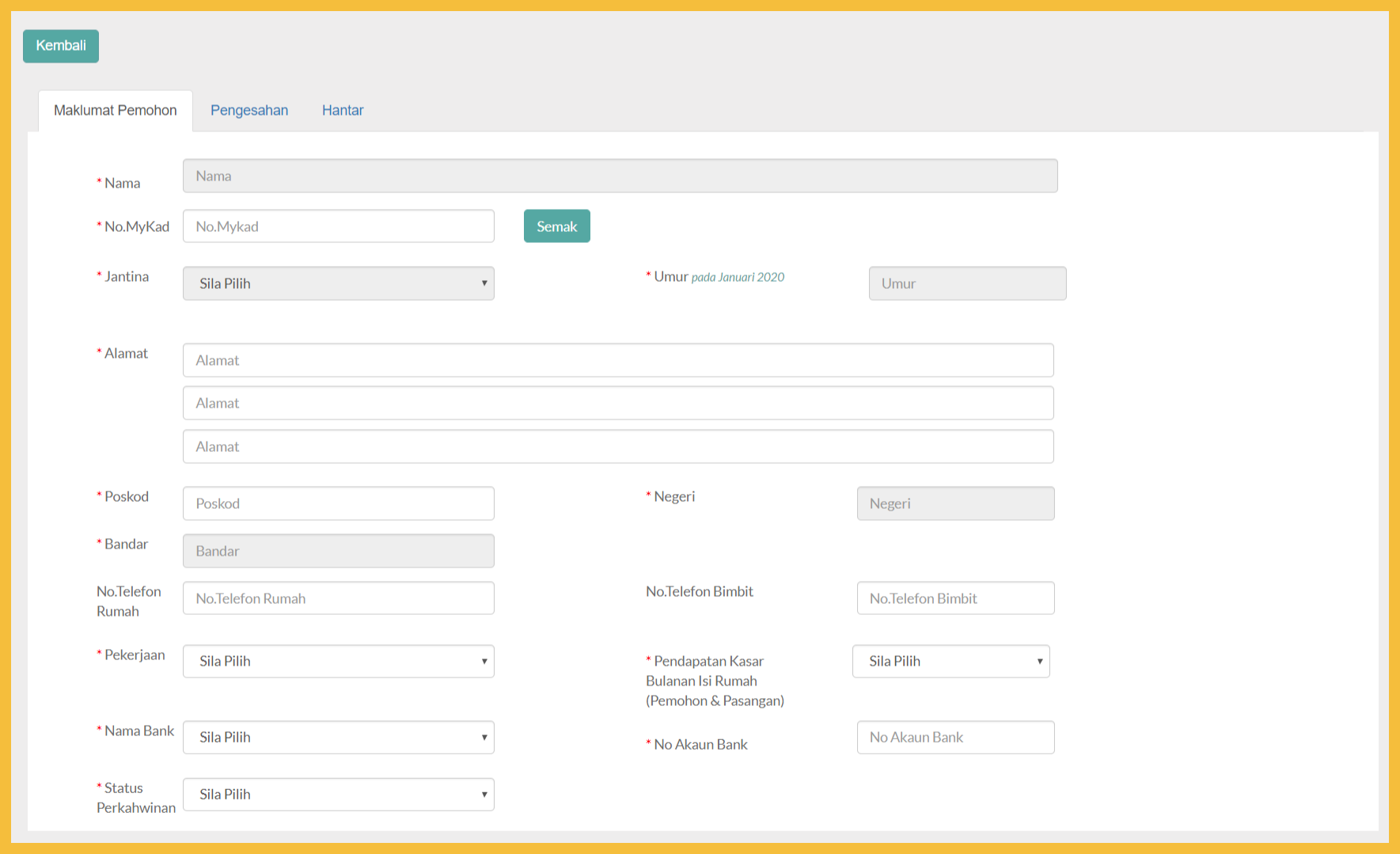This screenshot has width=1400, height=854.
Task: Click the first Alamat address line
Action: click(x=617, y=360)
